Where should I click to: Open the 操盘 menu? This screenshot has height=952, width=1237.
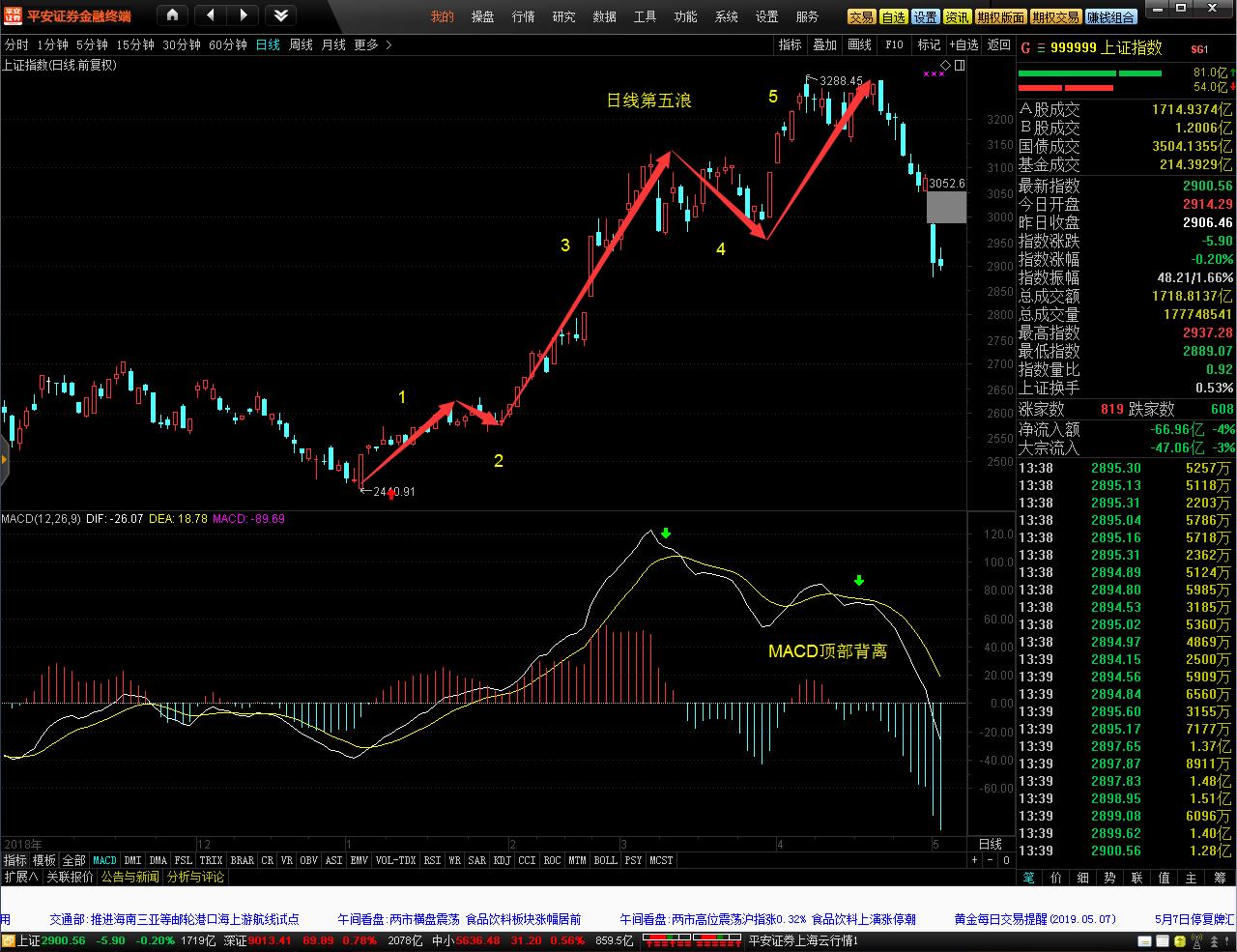(x=482, y=16)
